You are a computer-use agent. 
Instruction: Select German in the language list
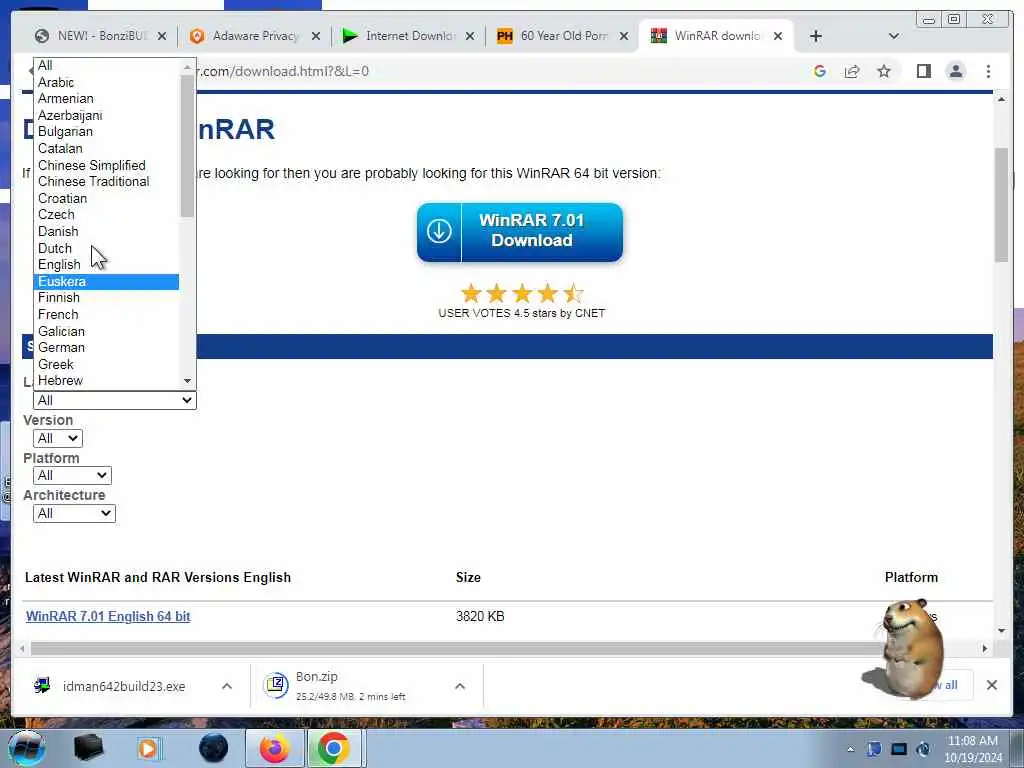pyautogui.click(x=106, y=347)
